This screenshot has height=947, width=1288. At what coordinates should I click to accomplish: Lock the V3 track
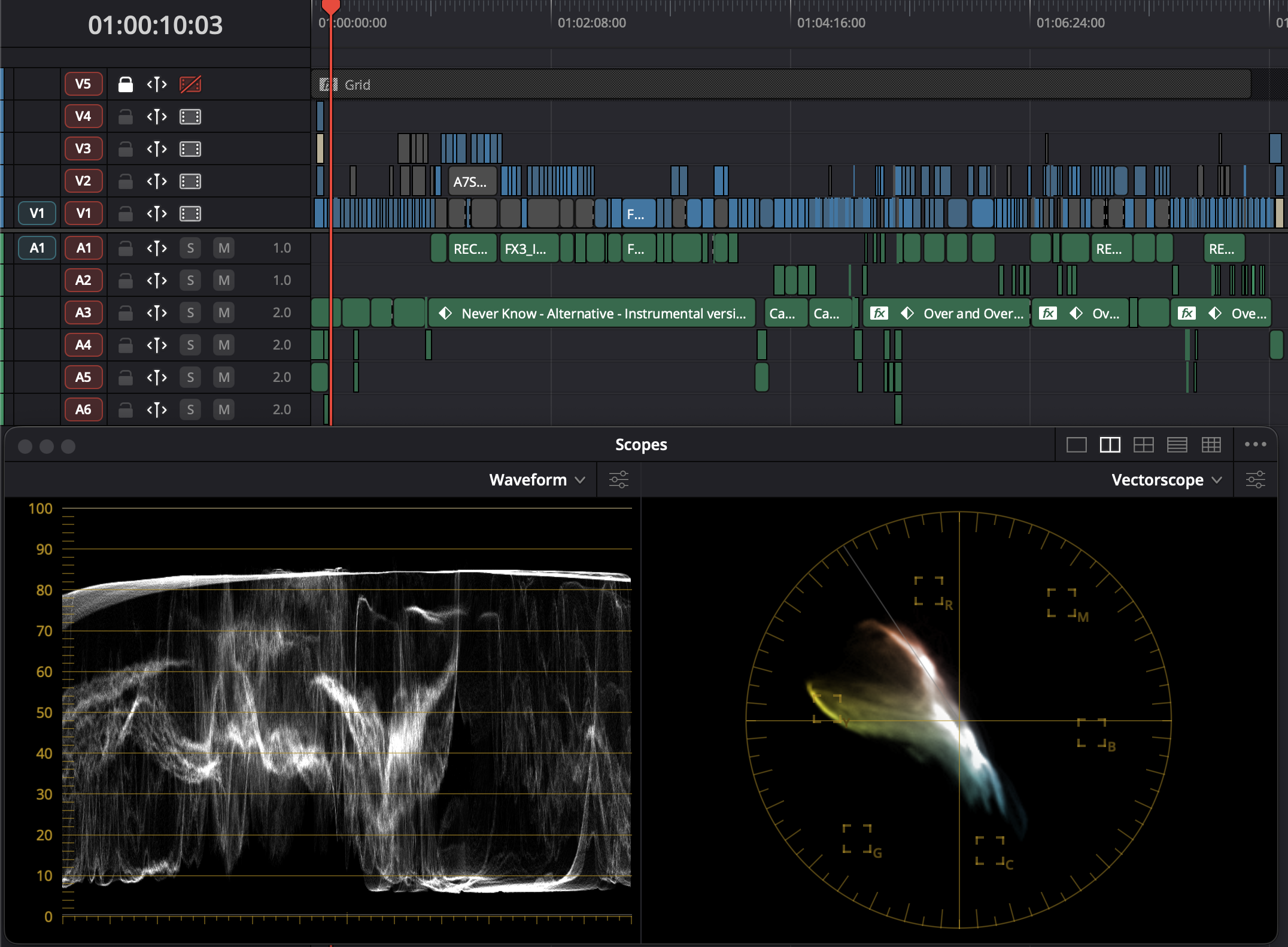click(x=125, y=149)
